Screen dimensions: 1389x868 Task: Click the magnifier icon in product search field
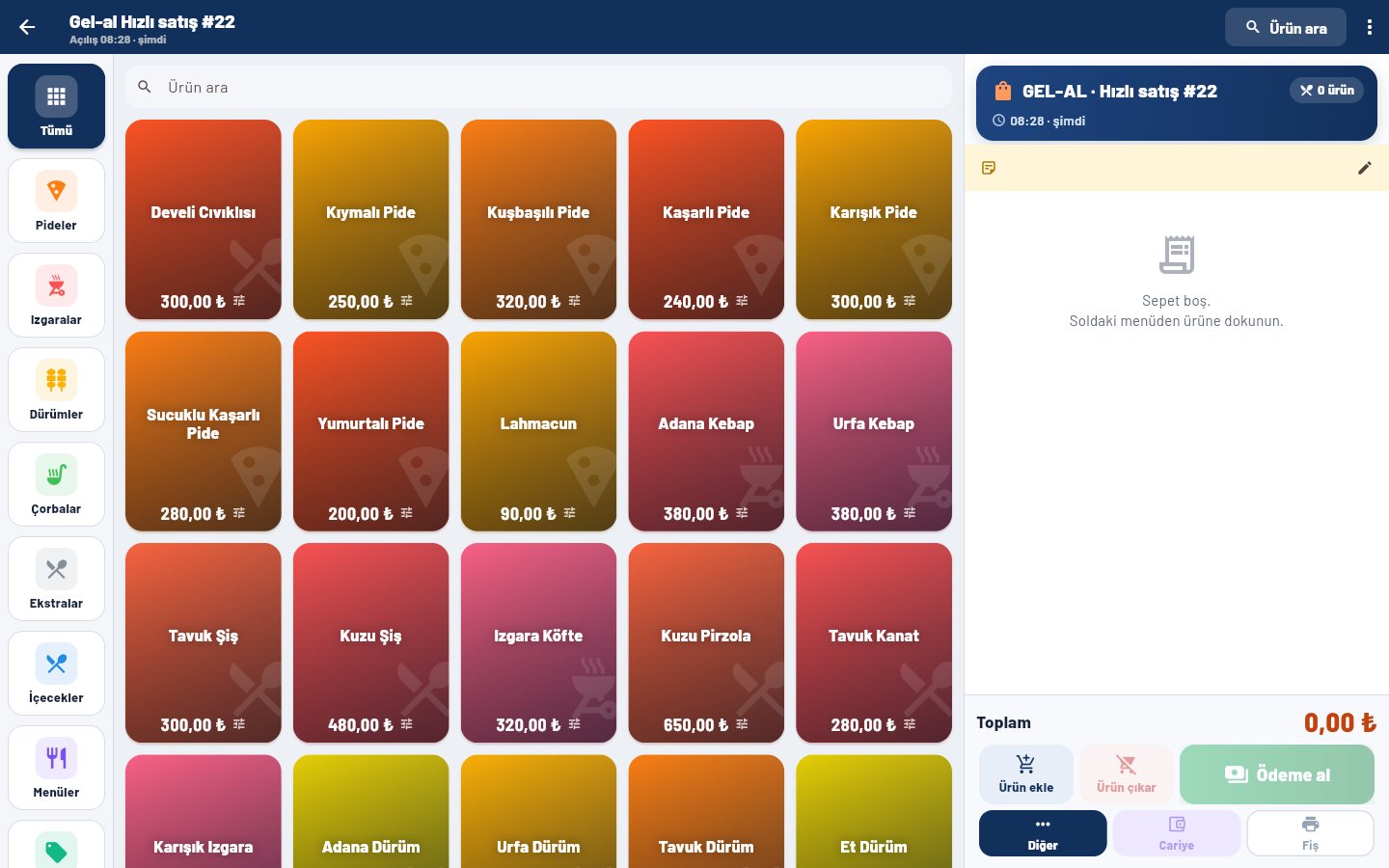(x=145, y=87)
